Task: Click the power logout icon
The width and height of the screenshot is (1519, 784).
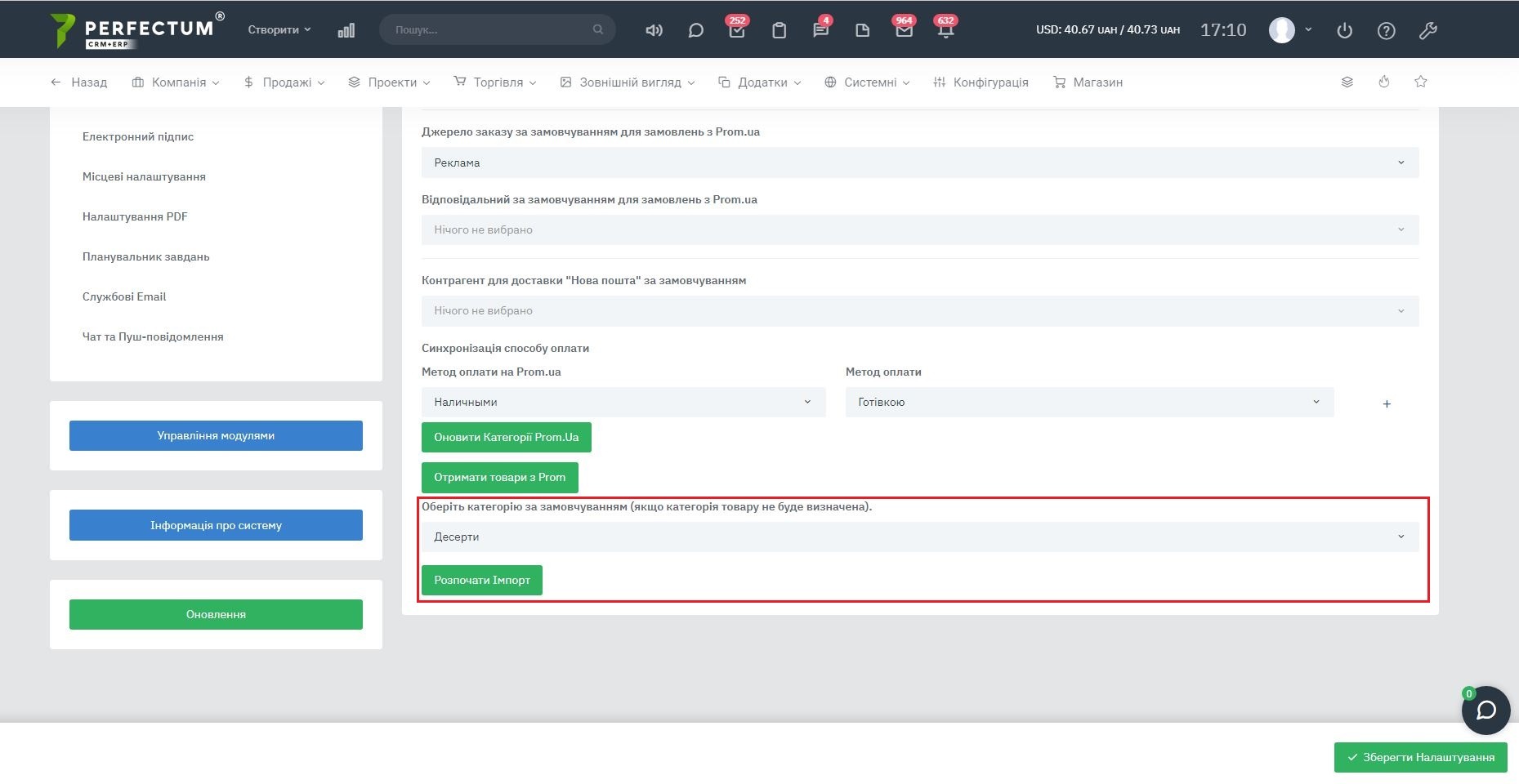Action: (1344, 30)
